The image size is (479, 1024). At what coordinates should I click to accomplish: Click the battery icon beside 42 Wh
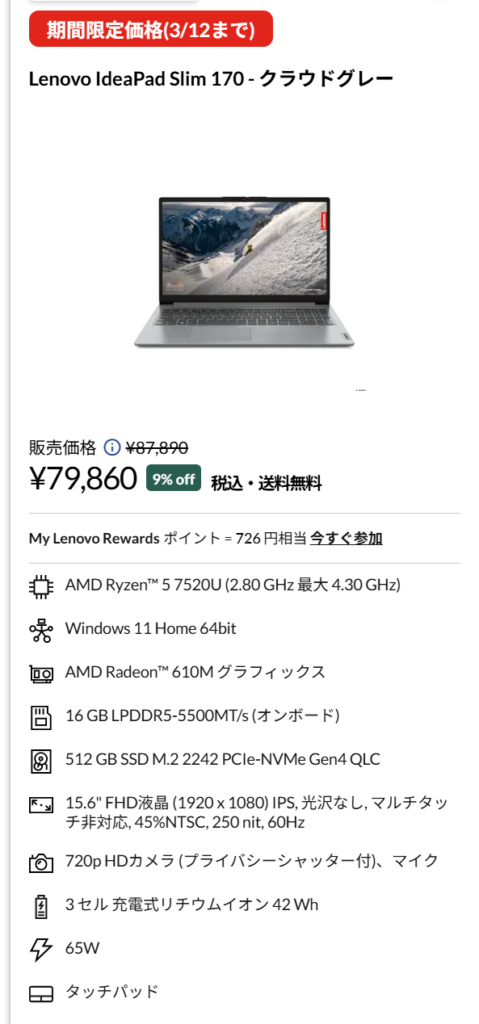coord(41,906)
